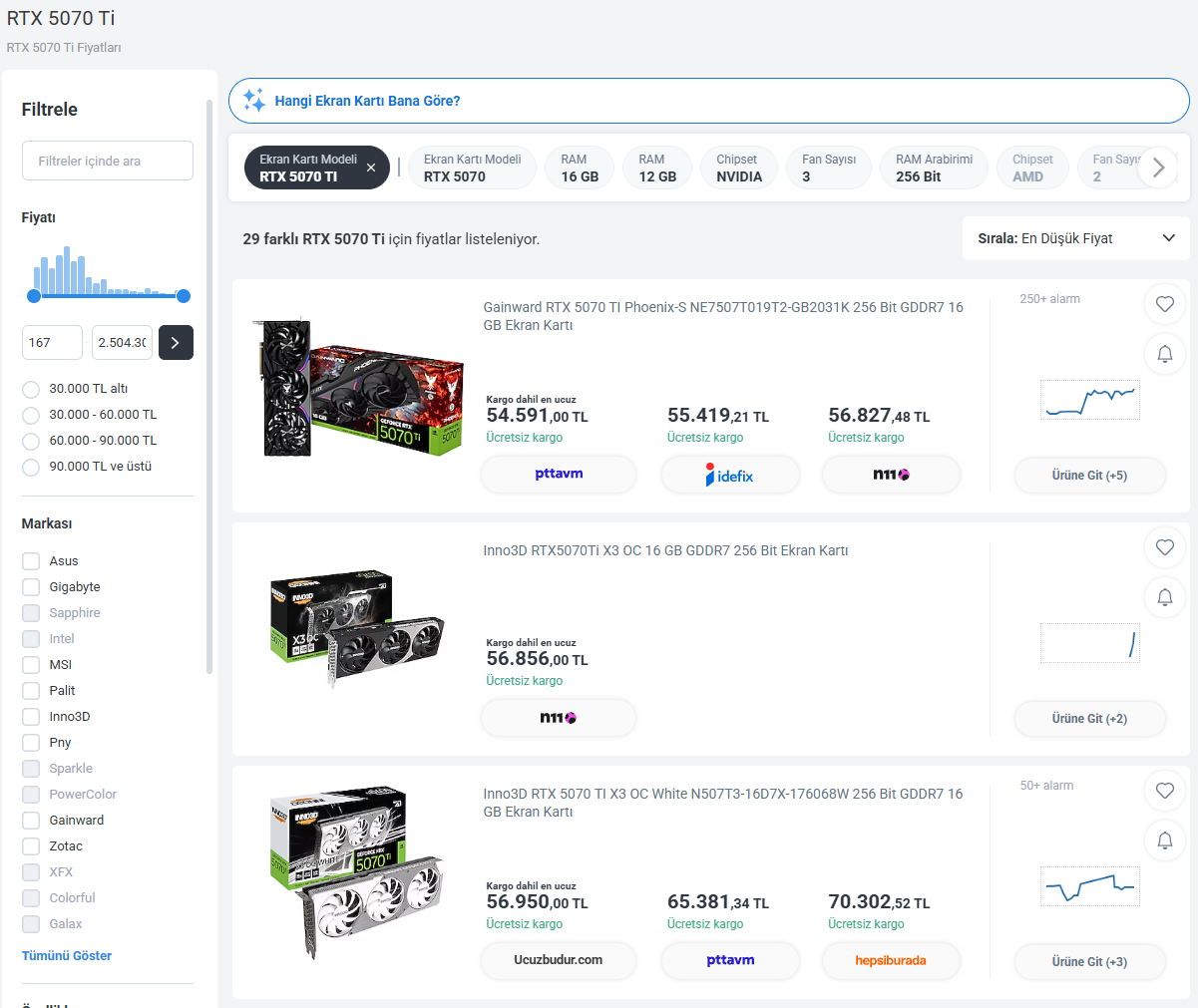Select 30.000 TL altı price option
The height and width of the screenshot is (1008, 1198).
(31, 389)
